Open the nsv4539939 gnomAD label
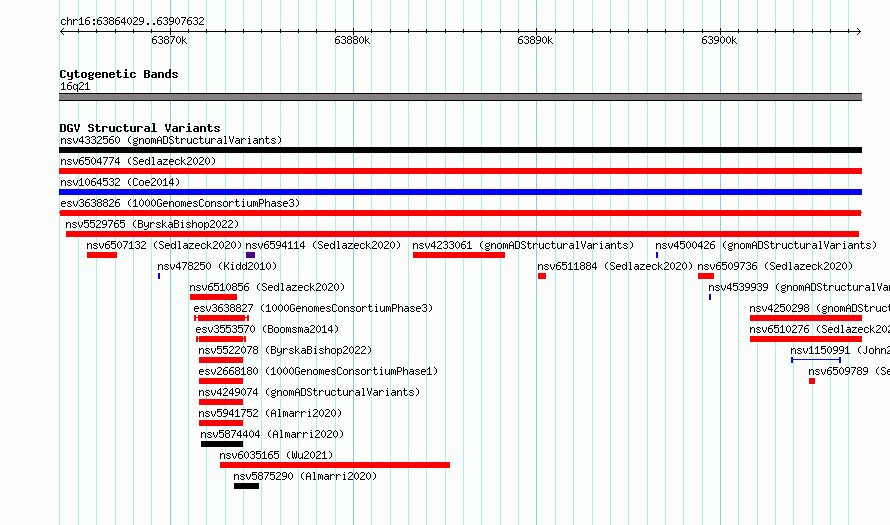The width and height of the screenshot is (890, 525). point(799,287)
